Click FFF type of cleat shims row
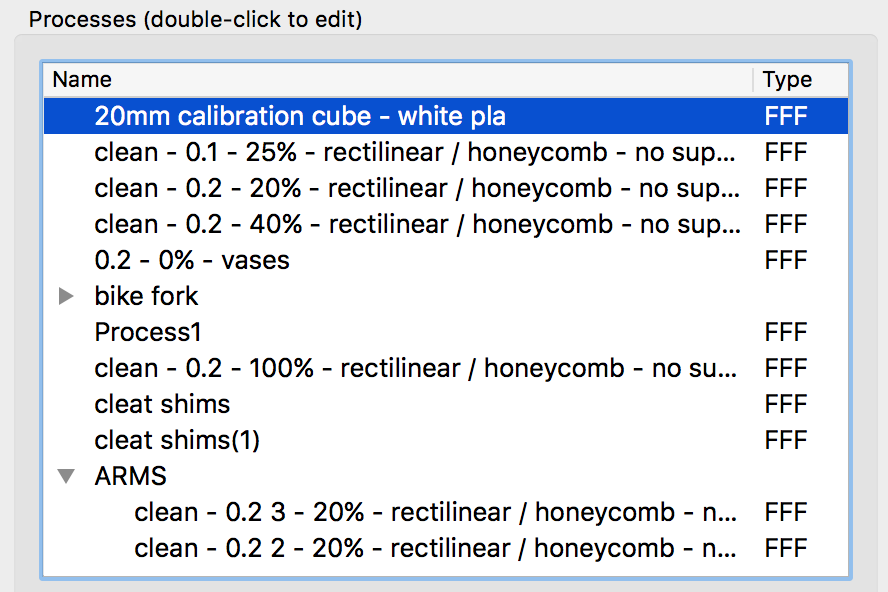This screenshot has width=888, height=592. pyautogui.click(x=785, y=404)
